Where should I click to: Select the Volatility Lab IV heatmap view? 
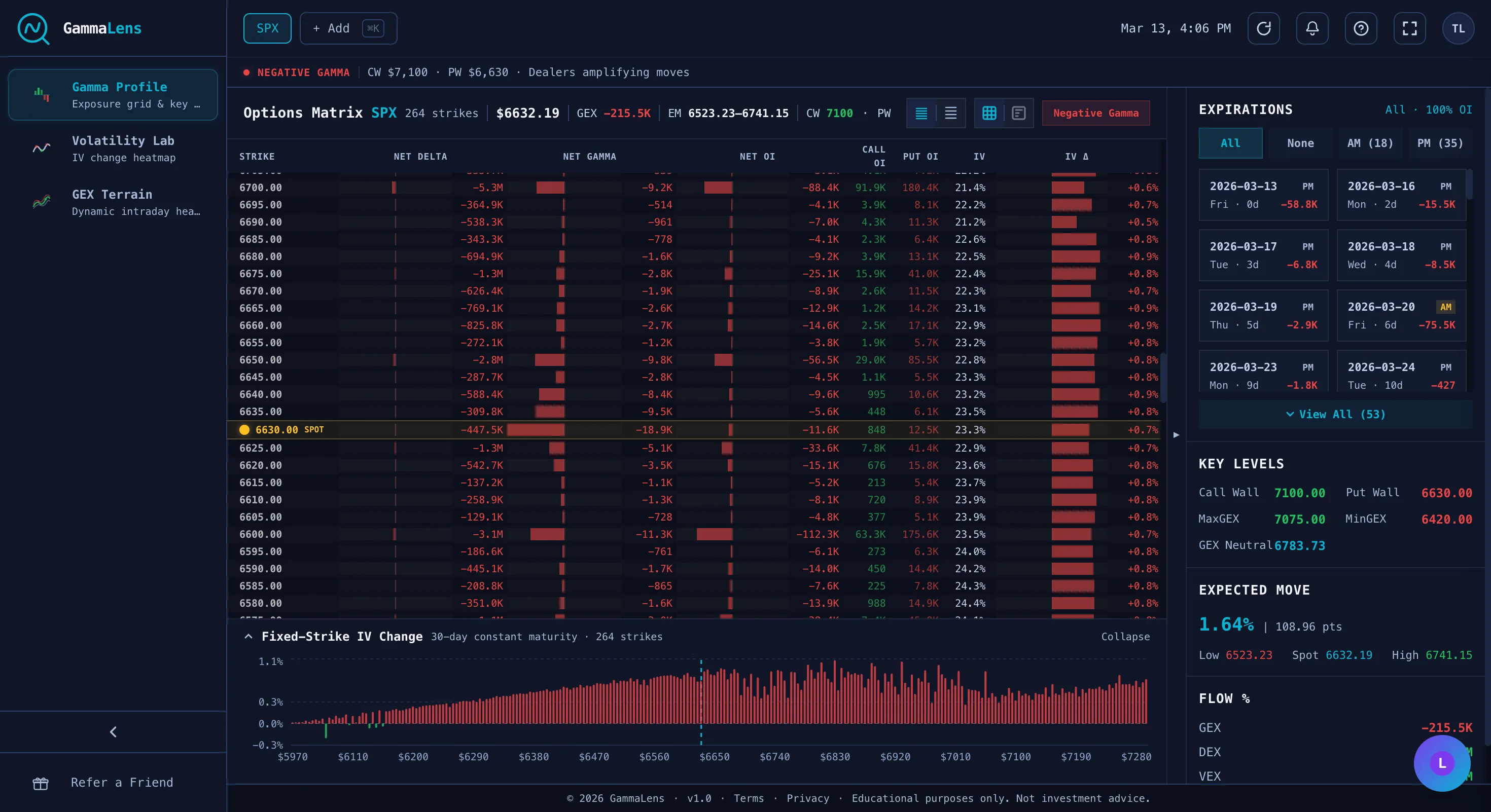tap(113, 148)
